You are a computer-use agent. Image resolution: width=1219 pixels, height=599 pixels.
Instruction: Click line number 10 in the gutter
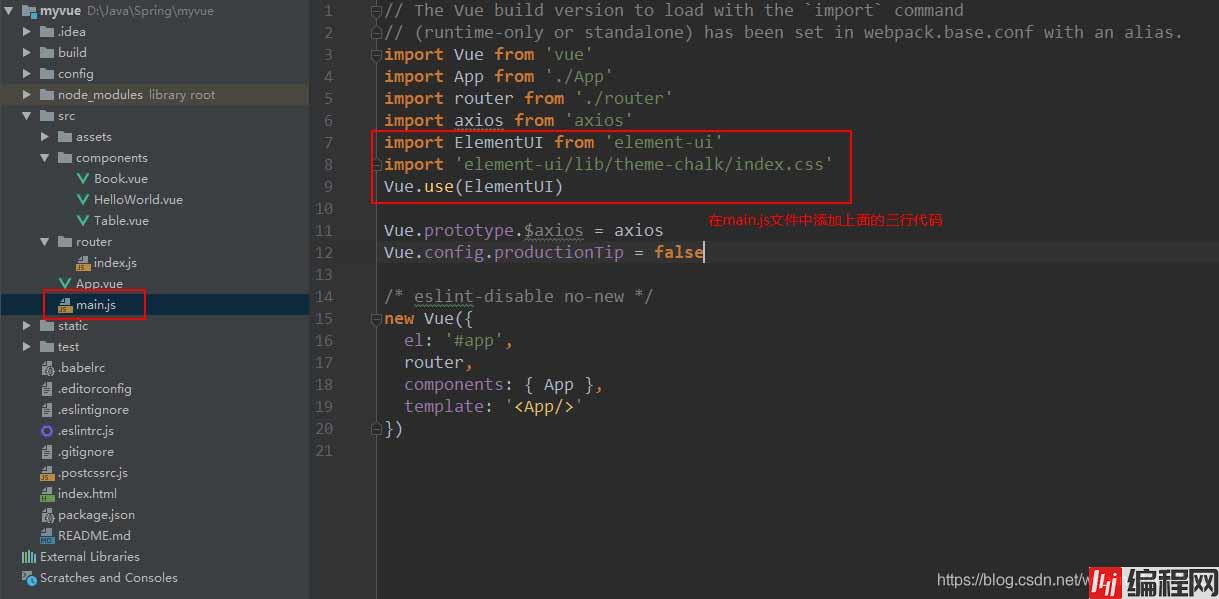coord(324,209)
